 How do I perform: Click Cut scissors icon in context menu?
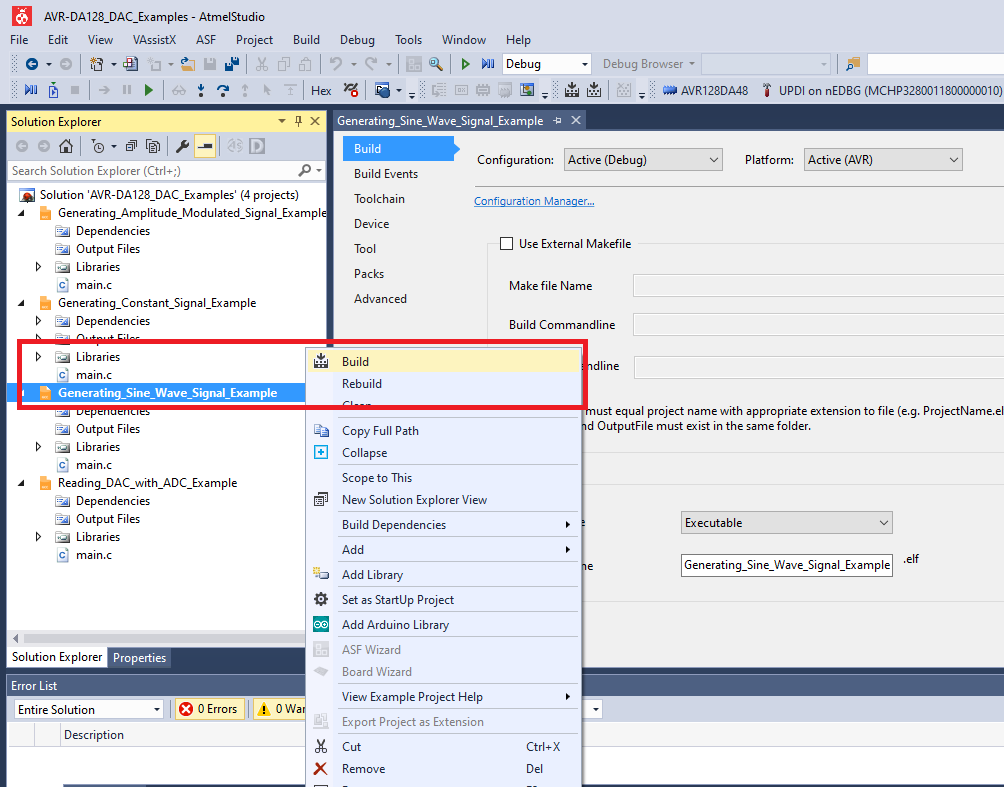click(x=321, y=747)
